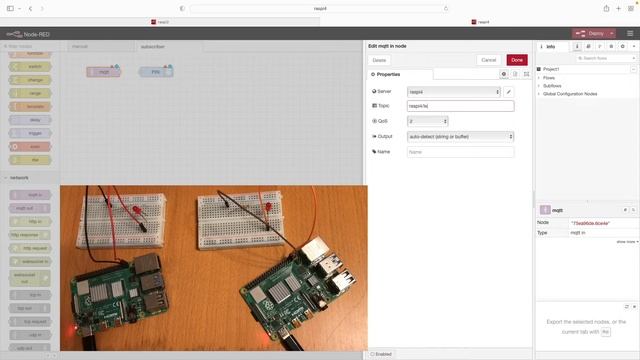
Task: Select the Properties tab in edit panel
Action: tap(400, 74)
